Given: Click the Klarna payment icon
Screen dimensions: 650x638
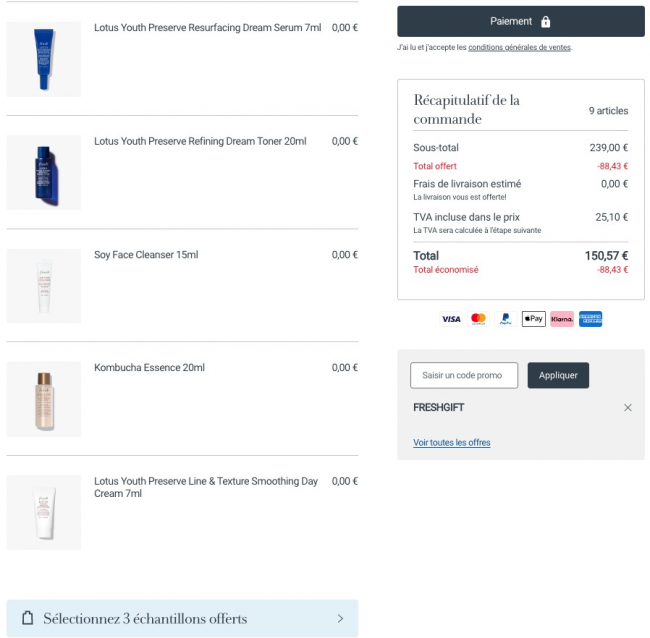Looking at the screenshot, I should pos(562,319).
